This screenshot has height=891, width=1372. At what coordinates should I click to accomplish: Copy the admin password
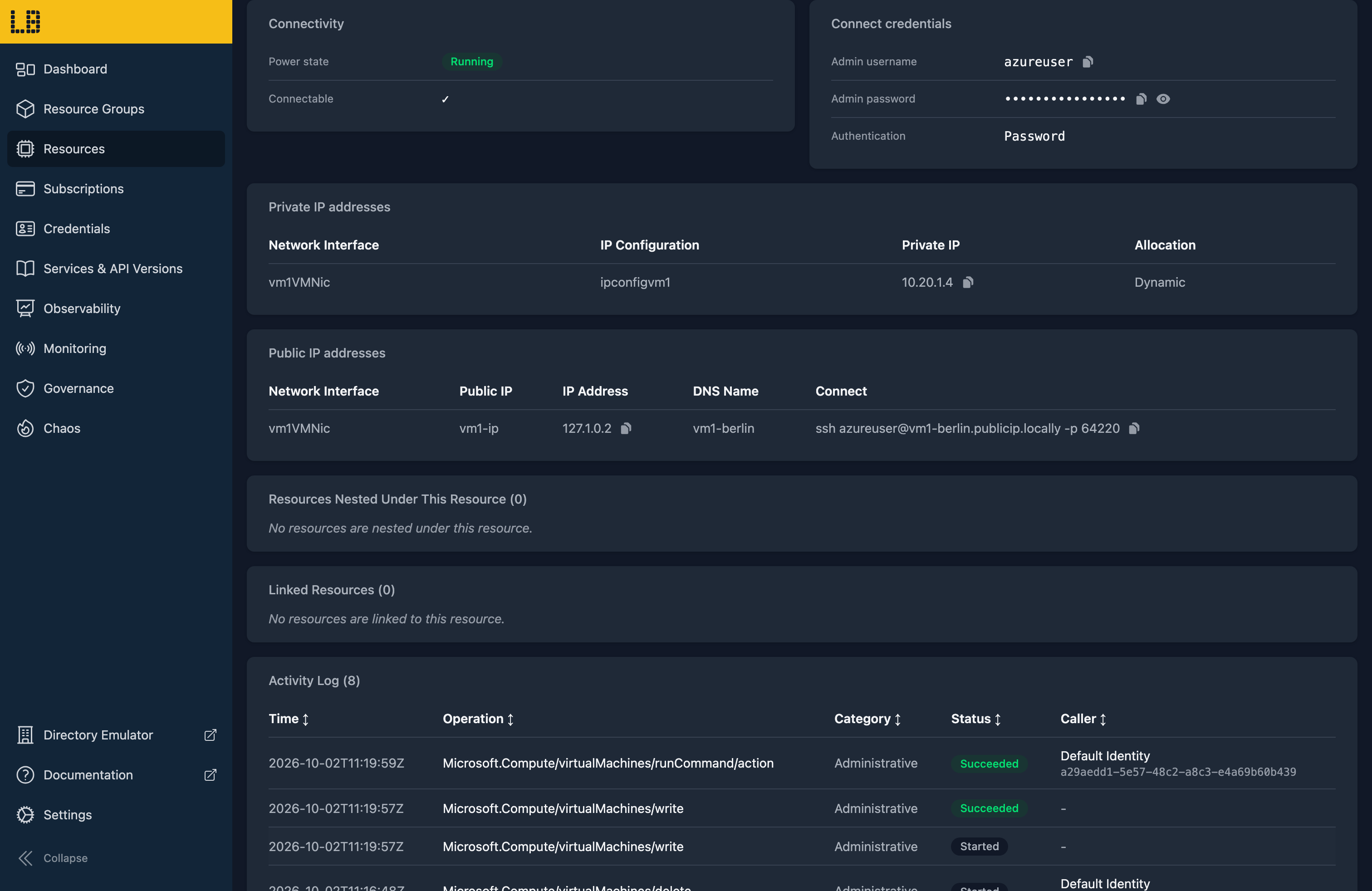coord(1141,99)
